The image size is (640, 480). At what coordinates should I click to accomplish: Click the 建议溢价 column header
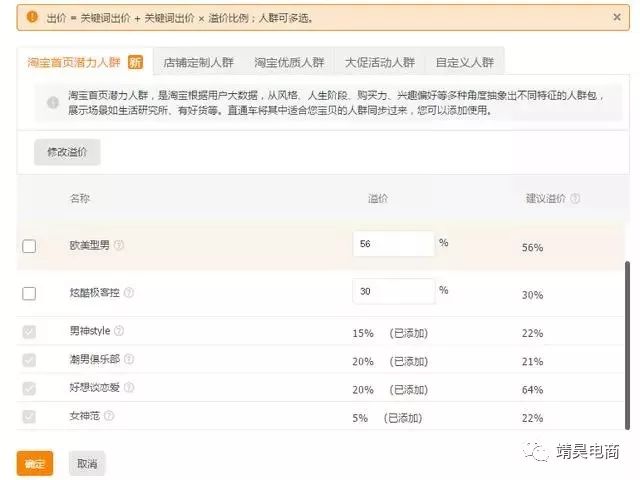pyautogui.click(x=545, y=198)
